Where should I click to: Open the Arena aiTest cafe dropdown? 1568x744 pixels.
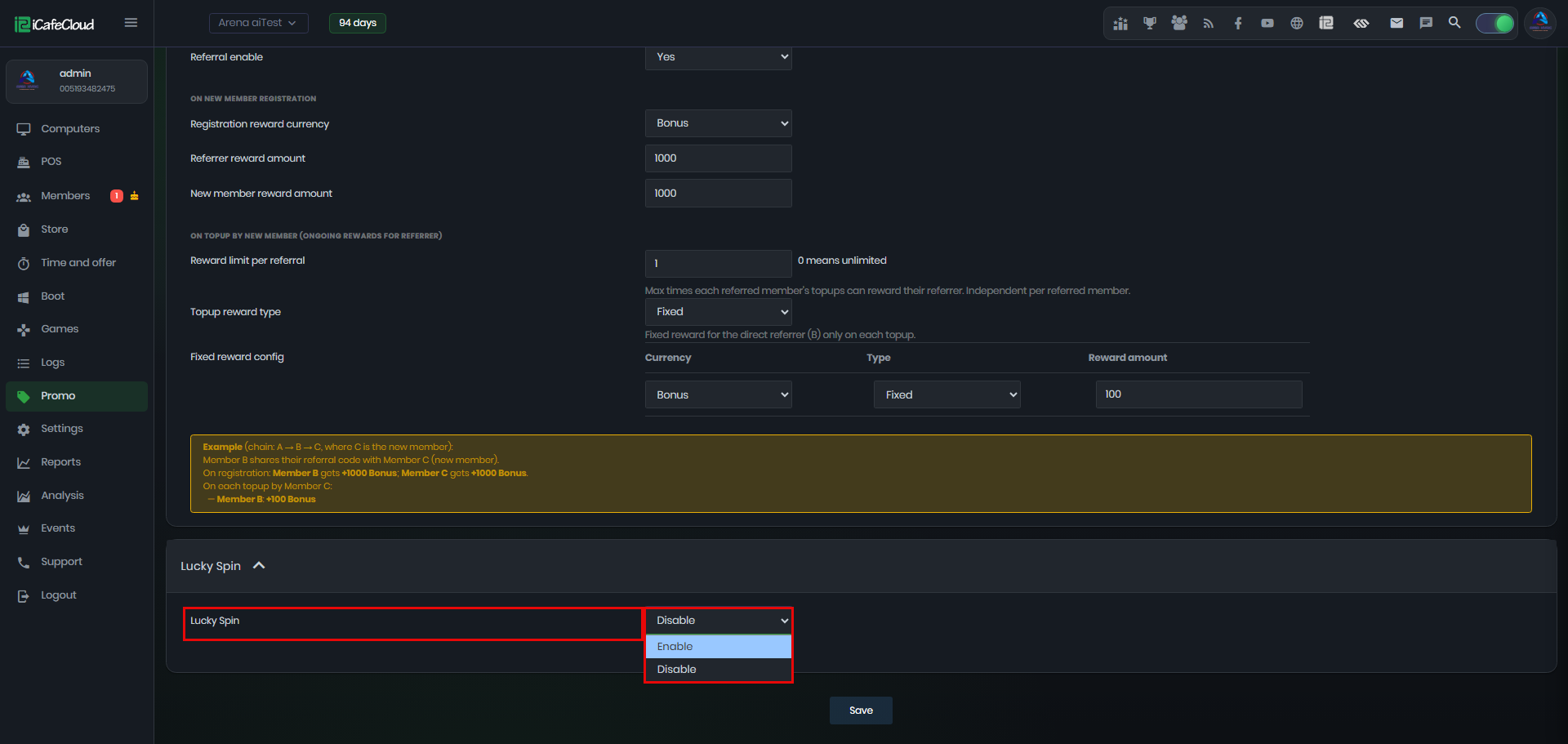[x=258, y=23]
